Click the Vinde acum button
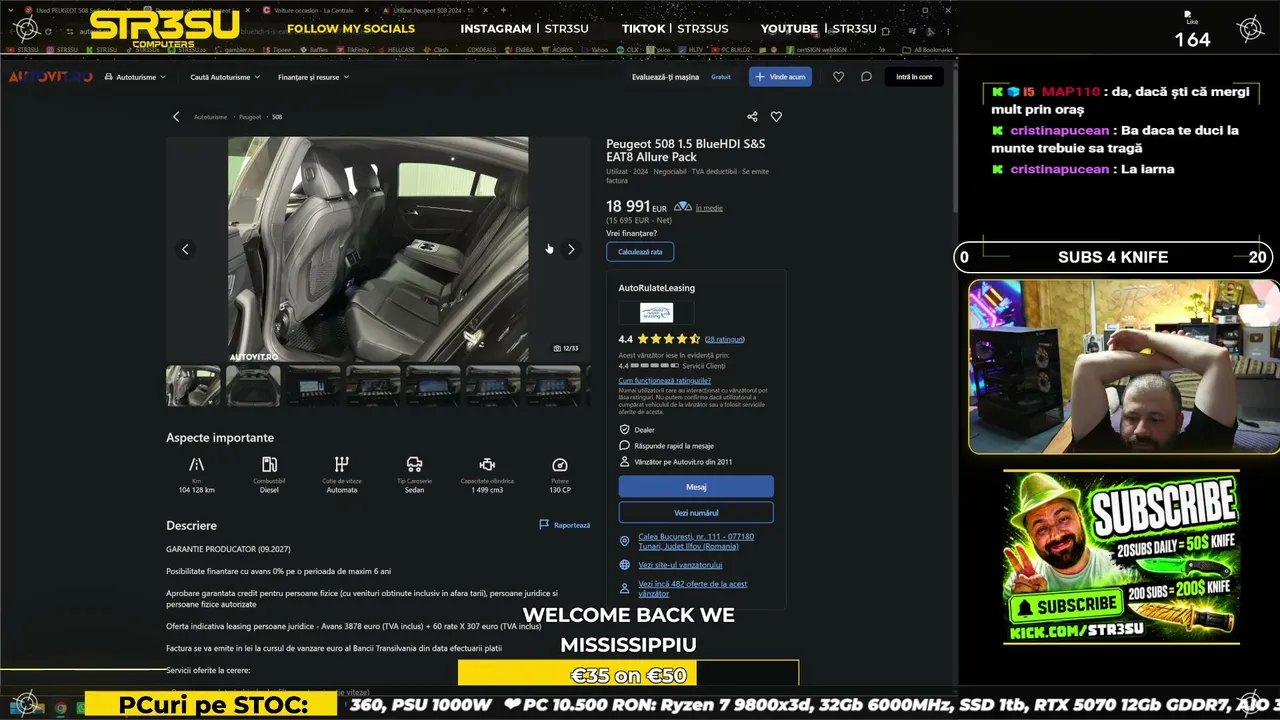Viewport: 1280px width, 720px height. click(780, 77)
